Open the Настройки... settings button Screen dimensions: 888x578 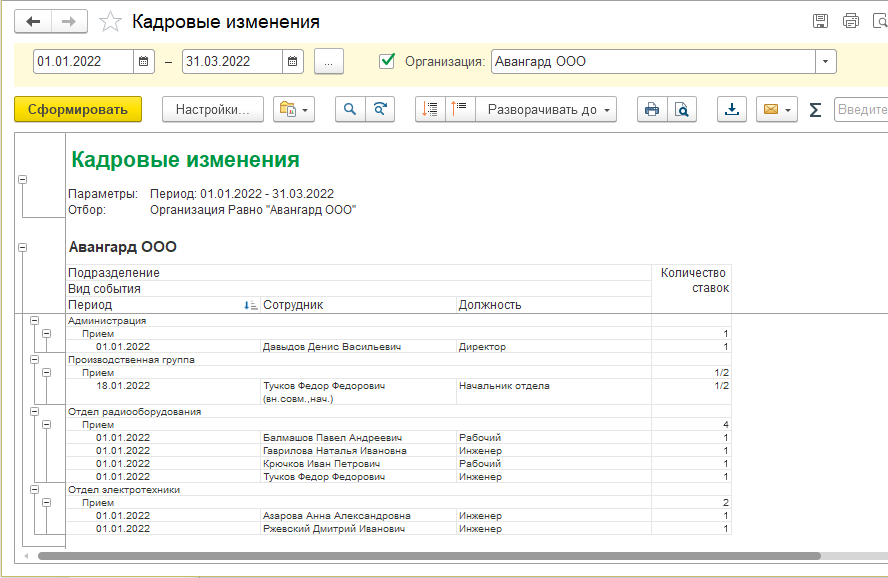coord(212,109)
